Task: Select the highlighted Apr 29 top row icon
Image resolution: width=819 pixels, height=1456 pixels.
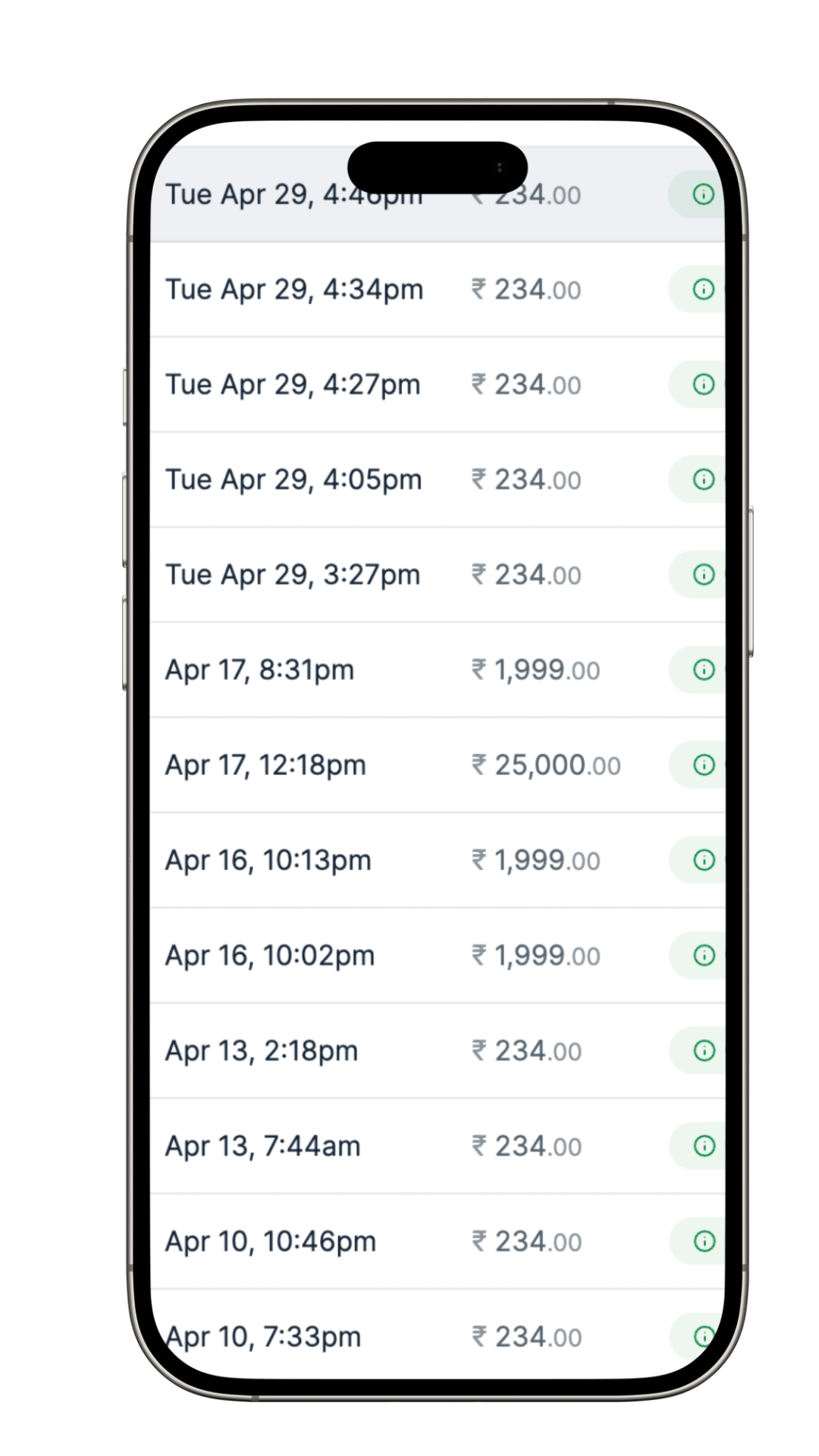Action: 704,194
